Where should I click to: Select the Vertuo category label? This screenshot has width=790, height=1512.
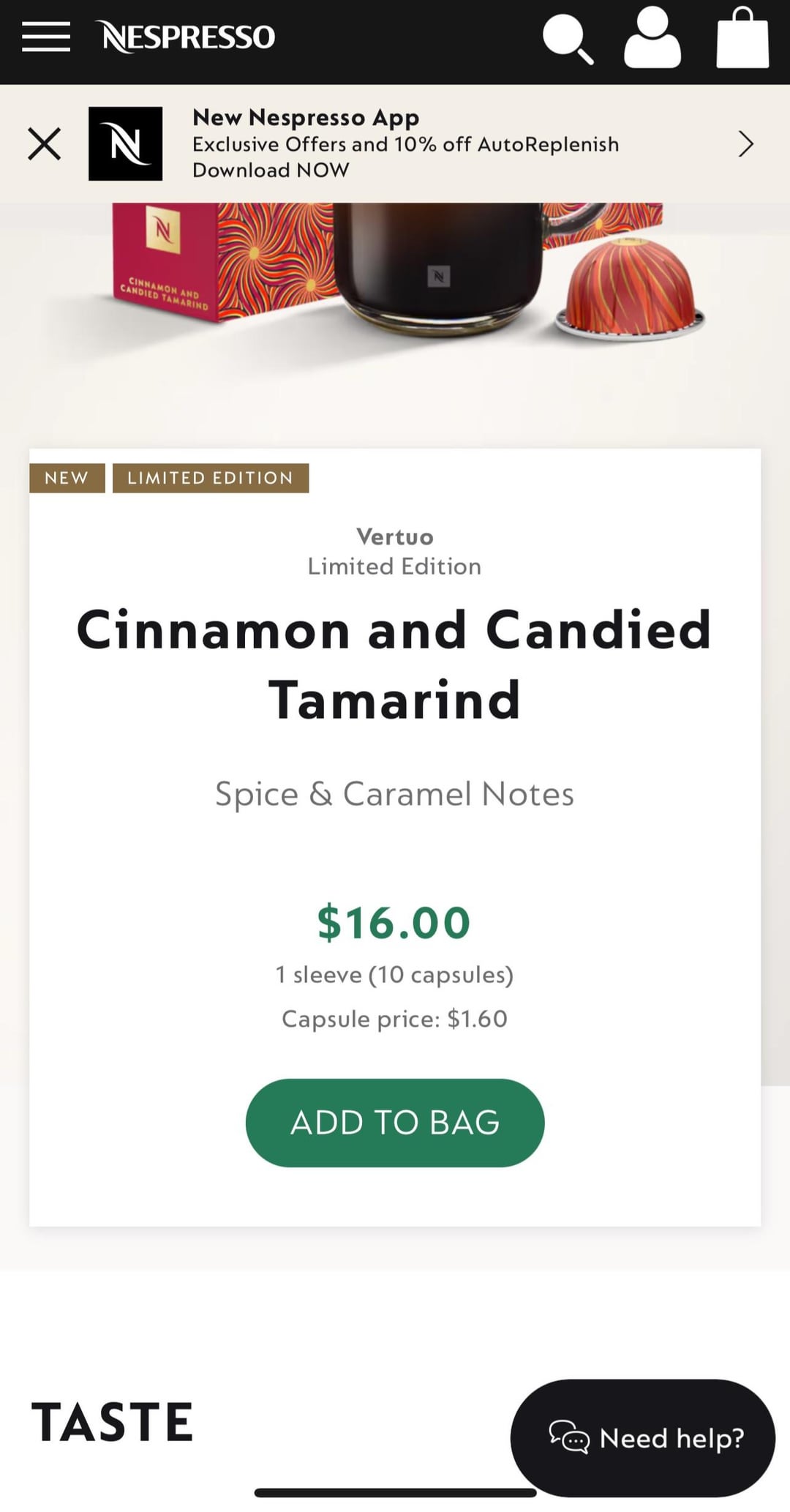pos(395,536)
